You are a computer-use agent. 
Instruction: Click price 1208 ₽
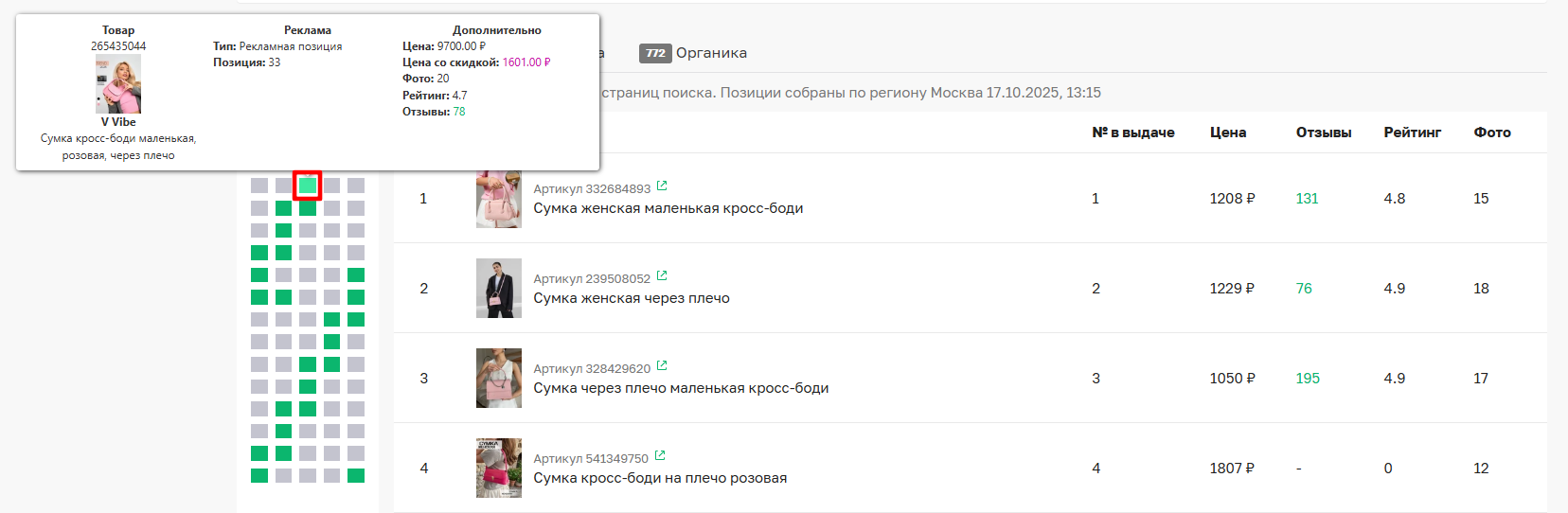[x=1232, y=199]
